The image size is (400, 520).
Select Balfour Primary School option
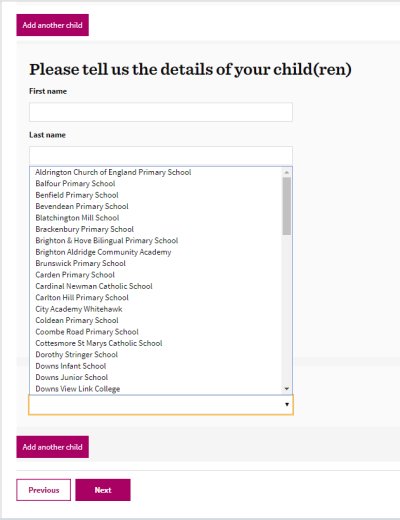[156, 184]
